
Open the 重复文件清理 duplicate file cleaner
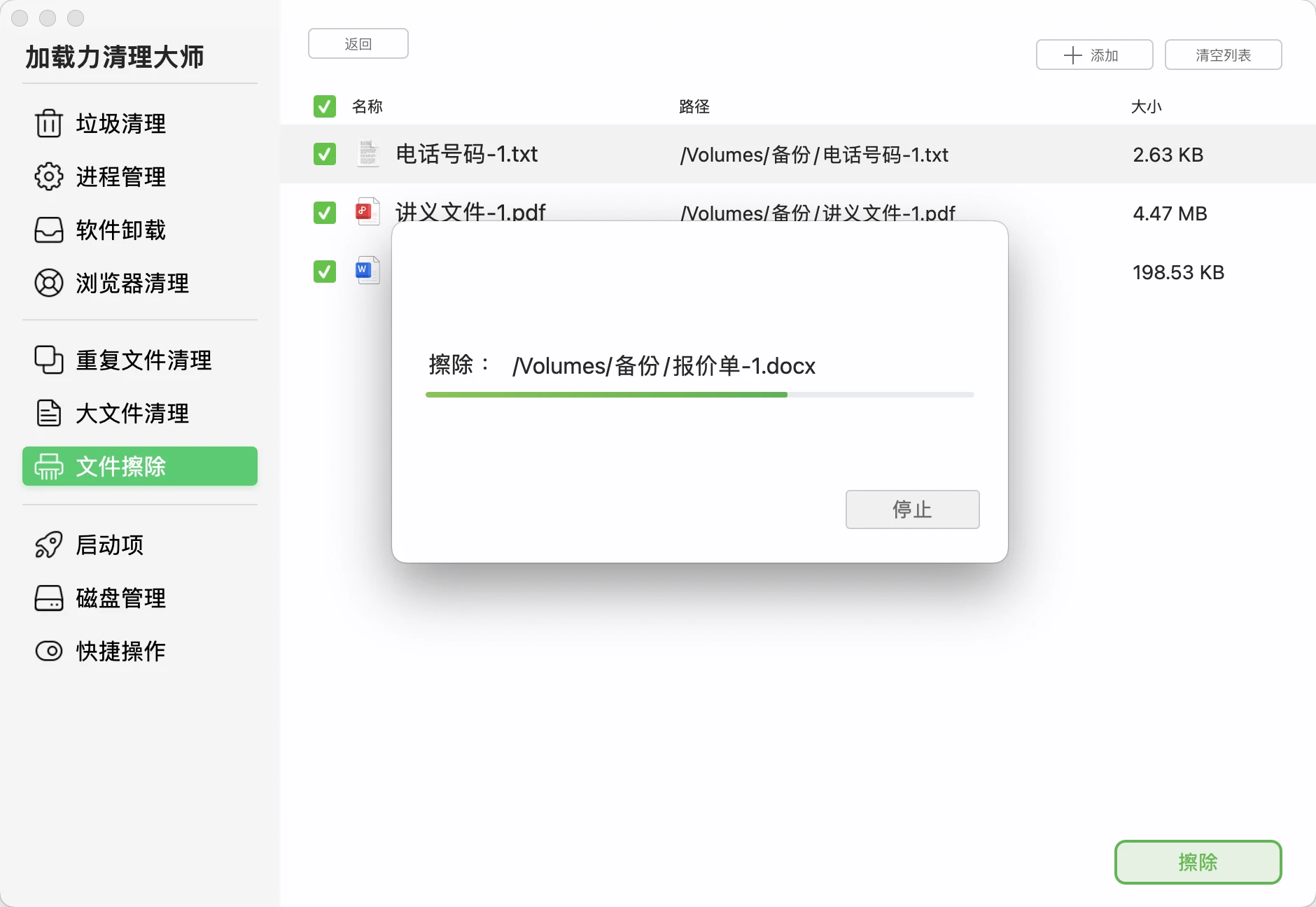pyautogui.click(x=141, y=360)
